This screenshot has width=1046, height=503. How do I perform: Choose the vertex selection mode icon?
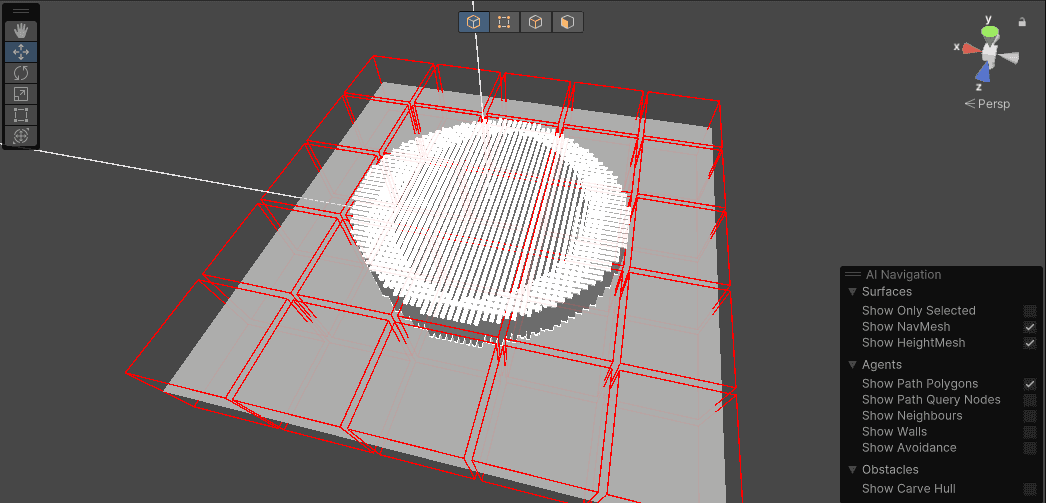(505, 22)
